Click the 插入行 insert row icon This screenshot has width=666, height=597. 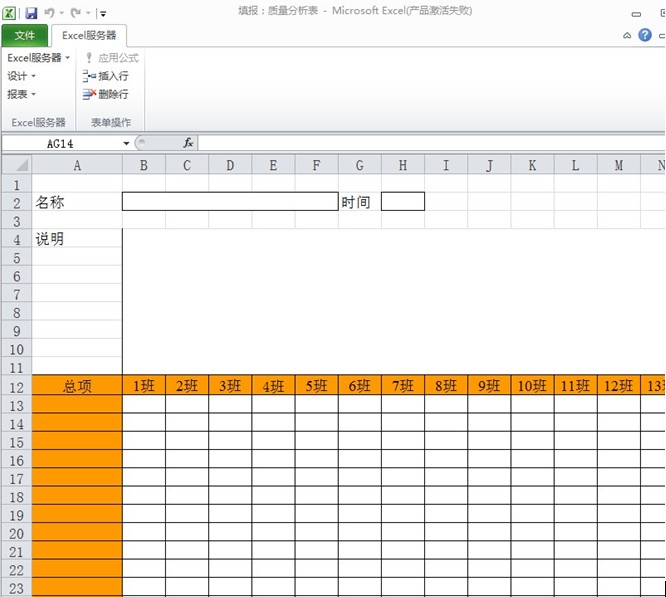tap(89, 76)
